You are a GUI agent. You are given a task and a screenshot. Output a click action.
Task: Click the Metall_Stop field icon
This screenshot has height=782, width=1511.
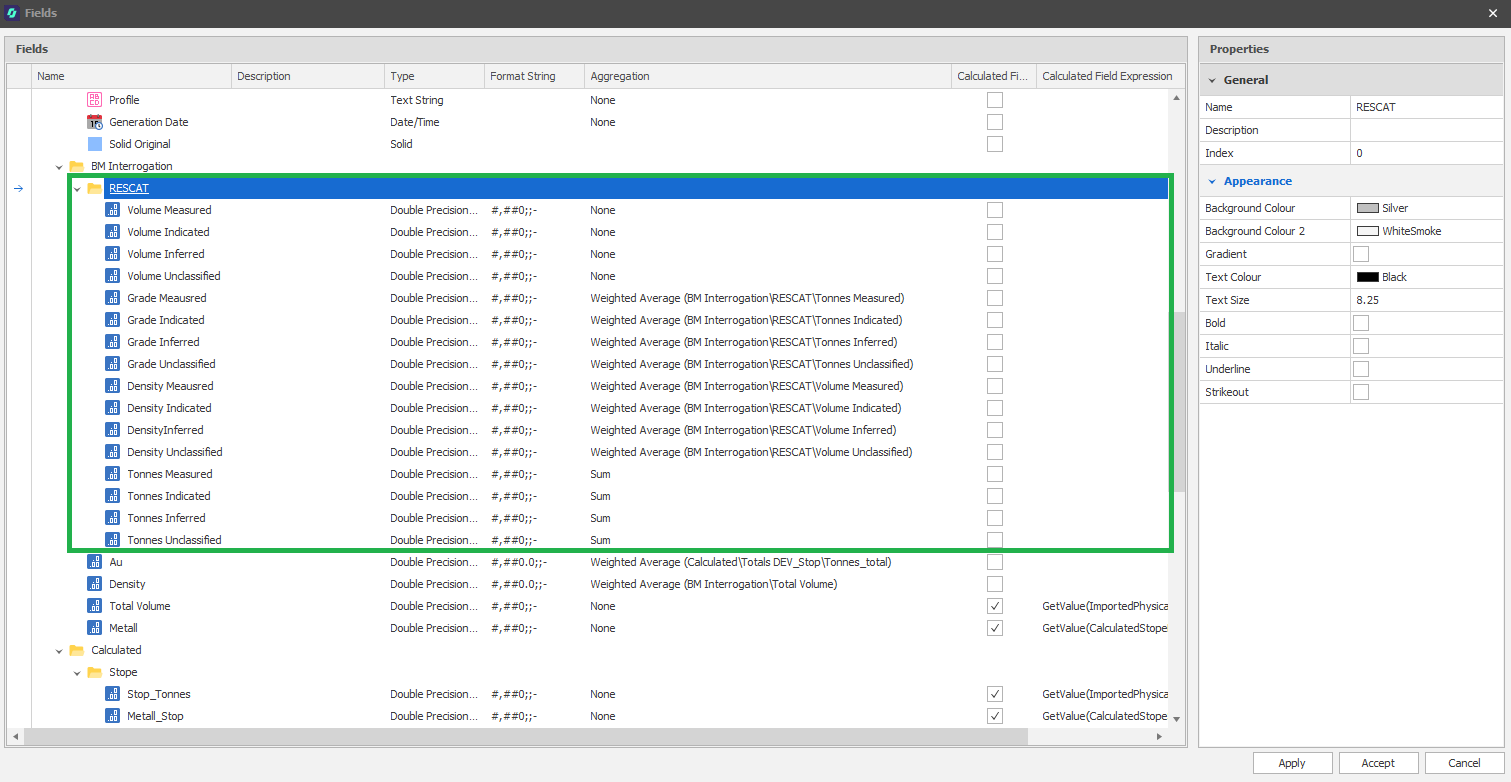[x=112, y=716]
